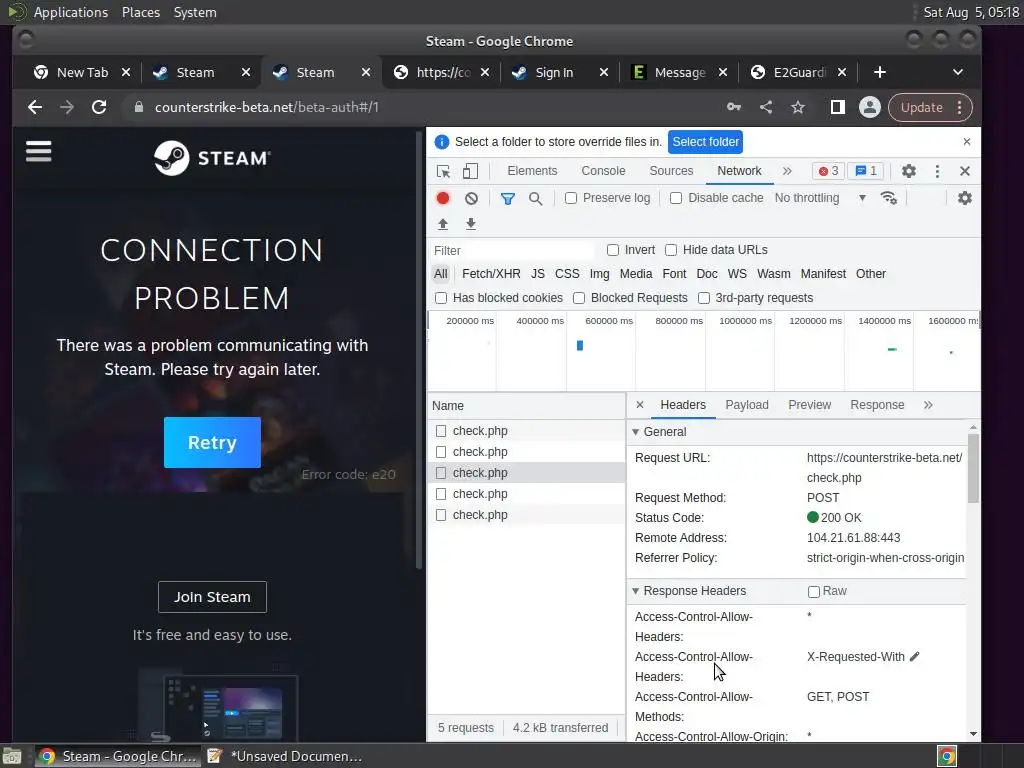Toggle the network filter funnel icon

[507, 198]
